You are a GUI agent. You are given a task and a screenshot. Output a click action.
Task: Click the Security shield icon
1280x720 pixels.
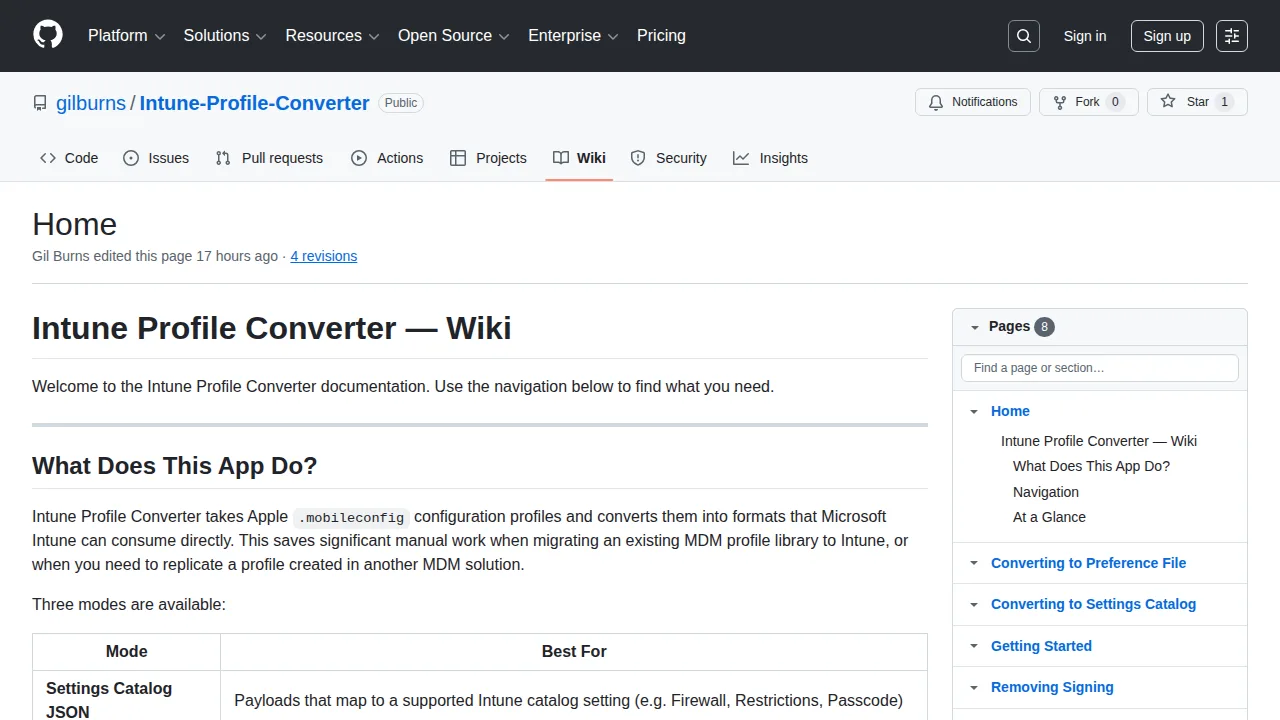tap(638, 158)
